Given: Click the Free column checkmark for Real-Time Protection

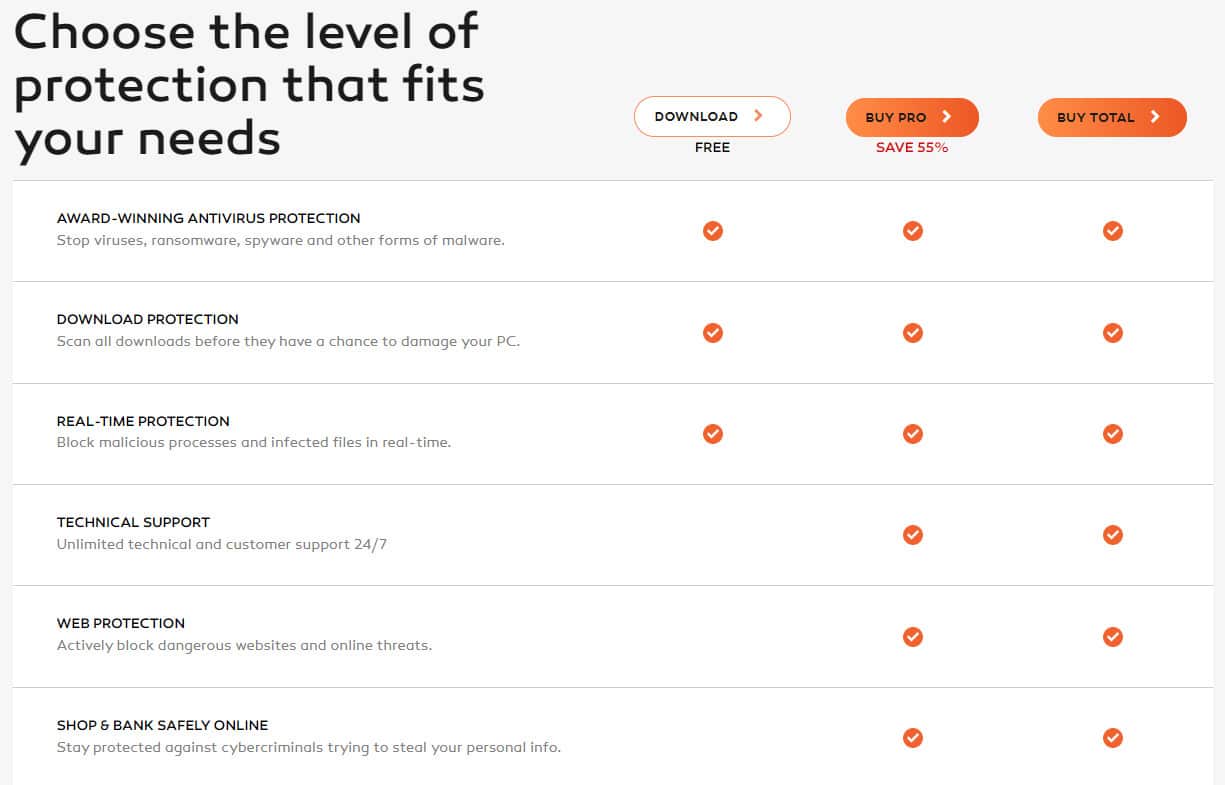Looking at the screenshot, I should tap(713, 434).
